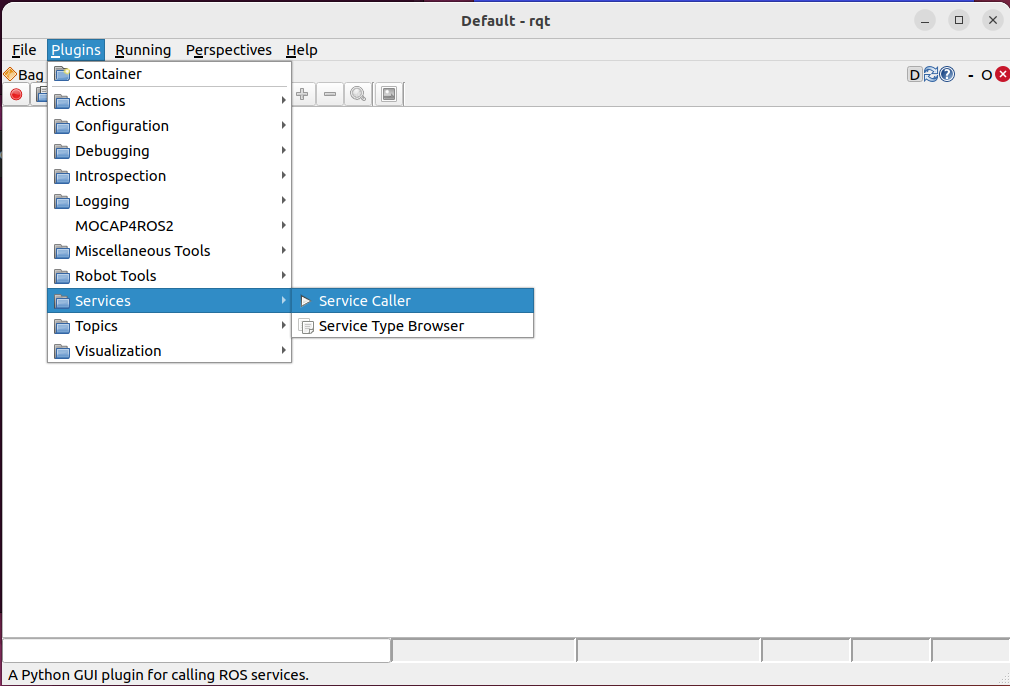Click the Load Bag file icon

41,94
